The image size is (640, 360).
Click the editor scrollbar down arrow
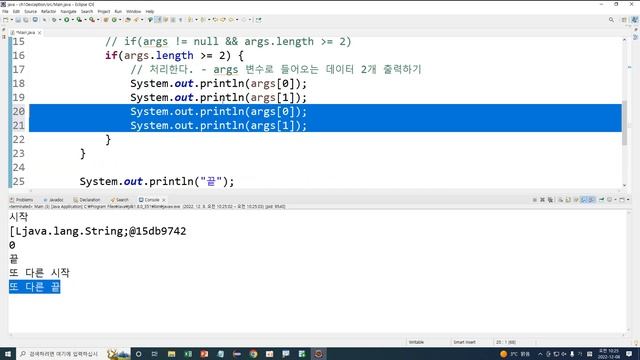pos(624,185)
